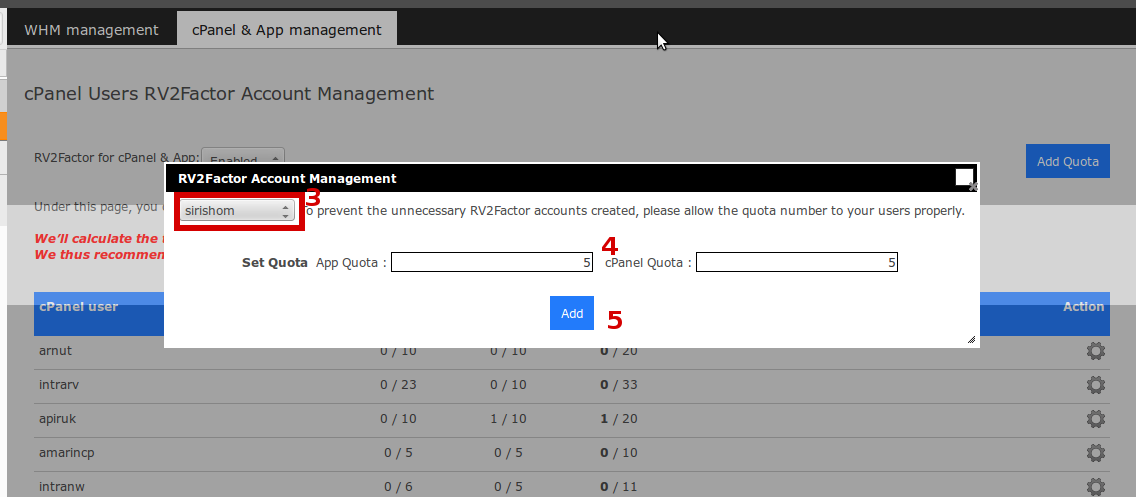Image resolution: width=1136 pixels, height=497 pixels.
Task: Open the gear action for intrarv
Action: pos(1095,385)
